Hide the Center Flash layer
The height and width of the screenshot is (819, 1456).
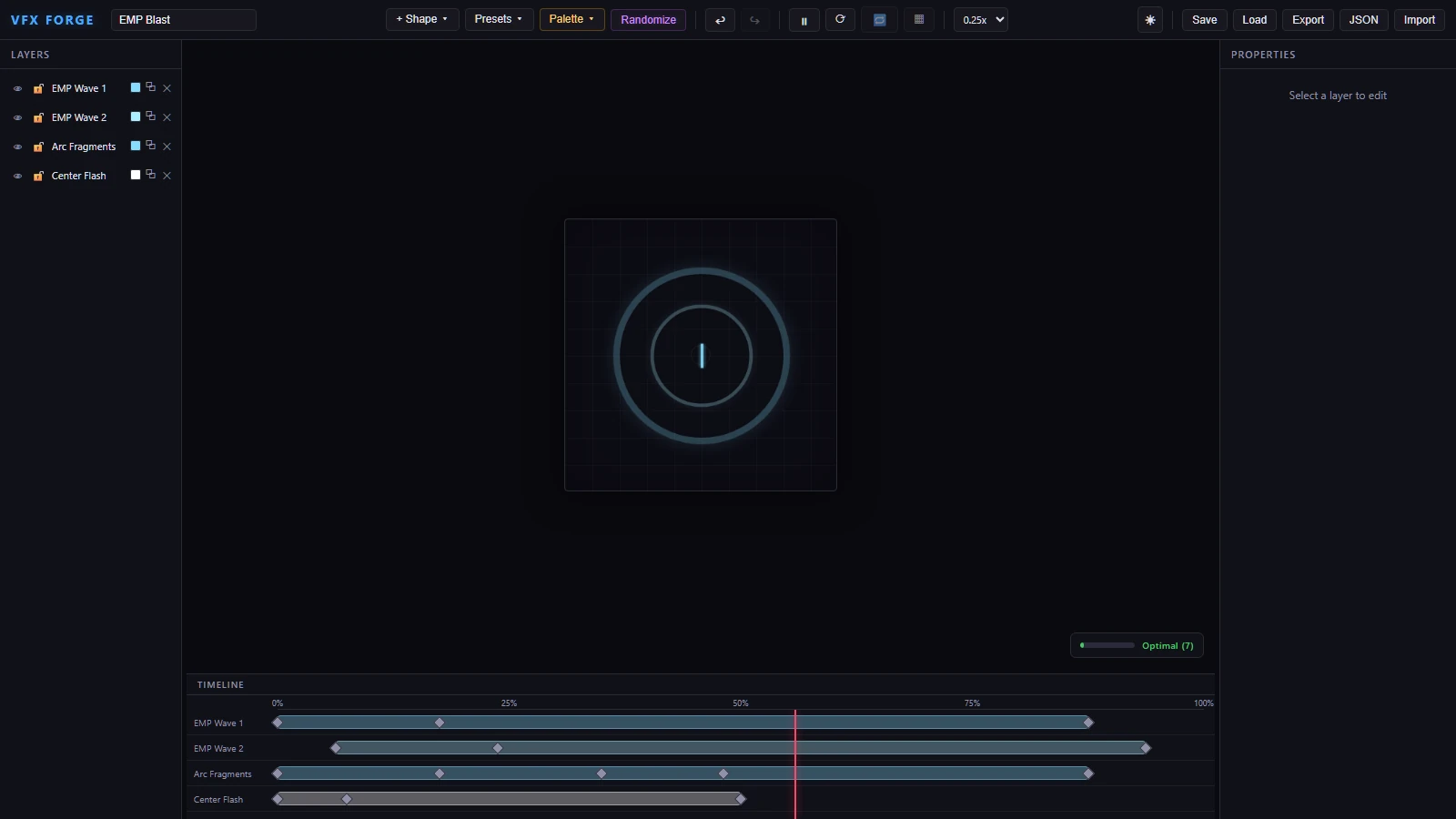click(17, 177)
